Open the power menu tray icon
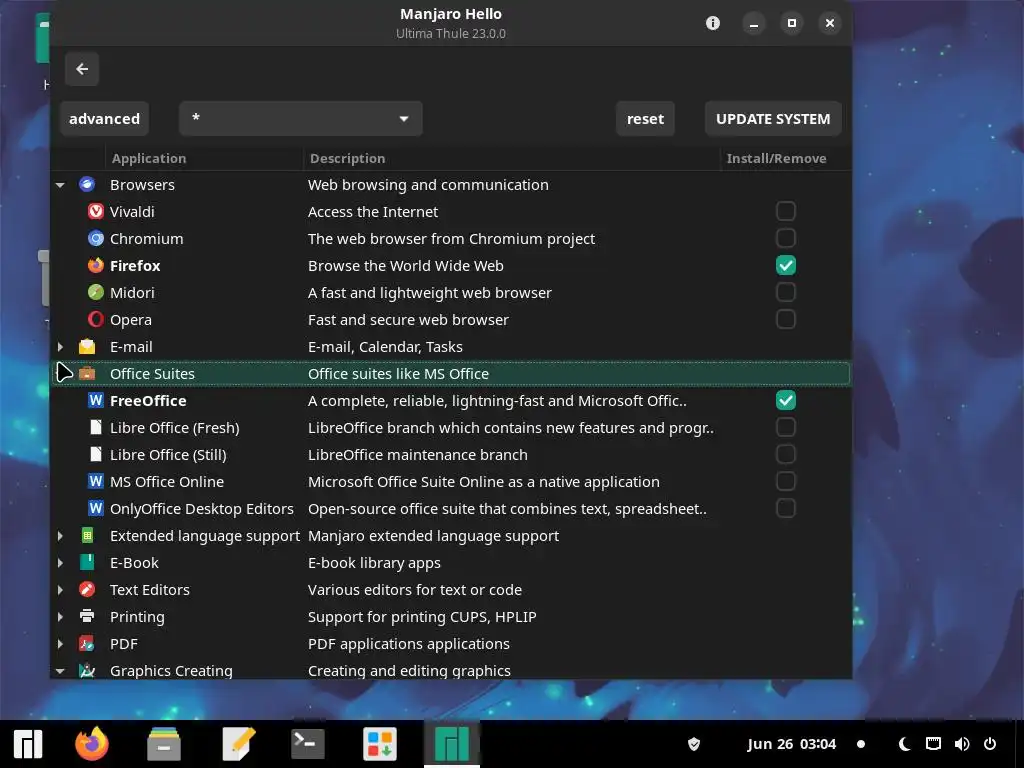 coord(990,744)
